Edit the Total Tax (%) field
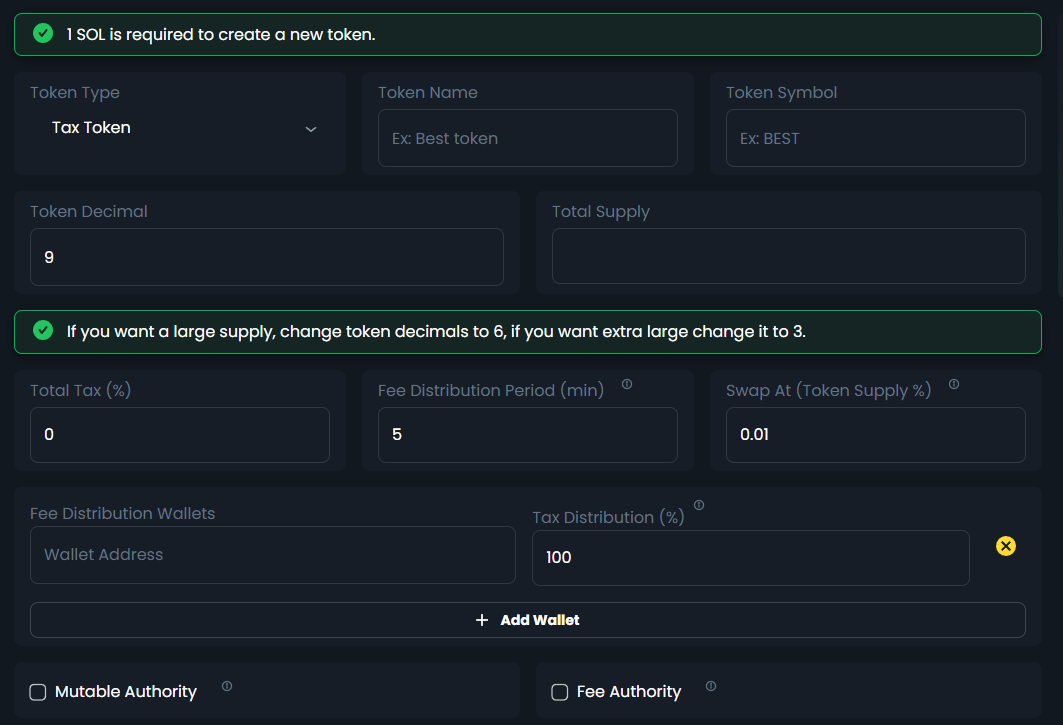This screenshot has height=725, width=1063. click(179, 435)
